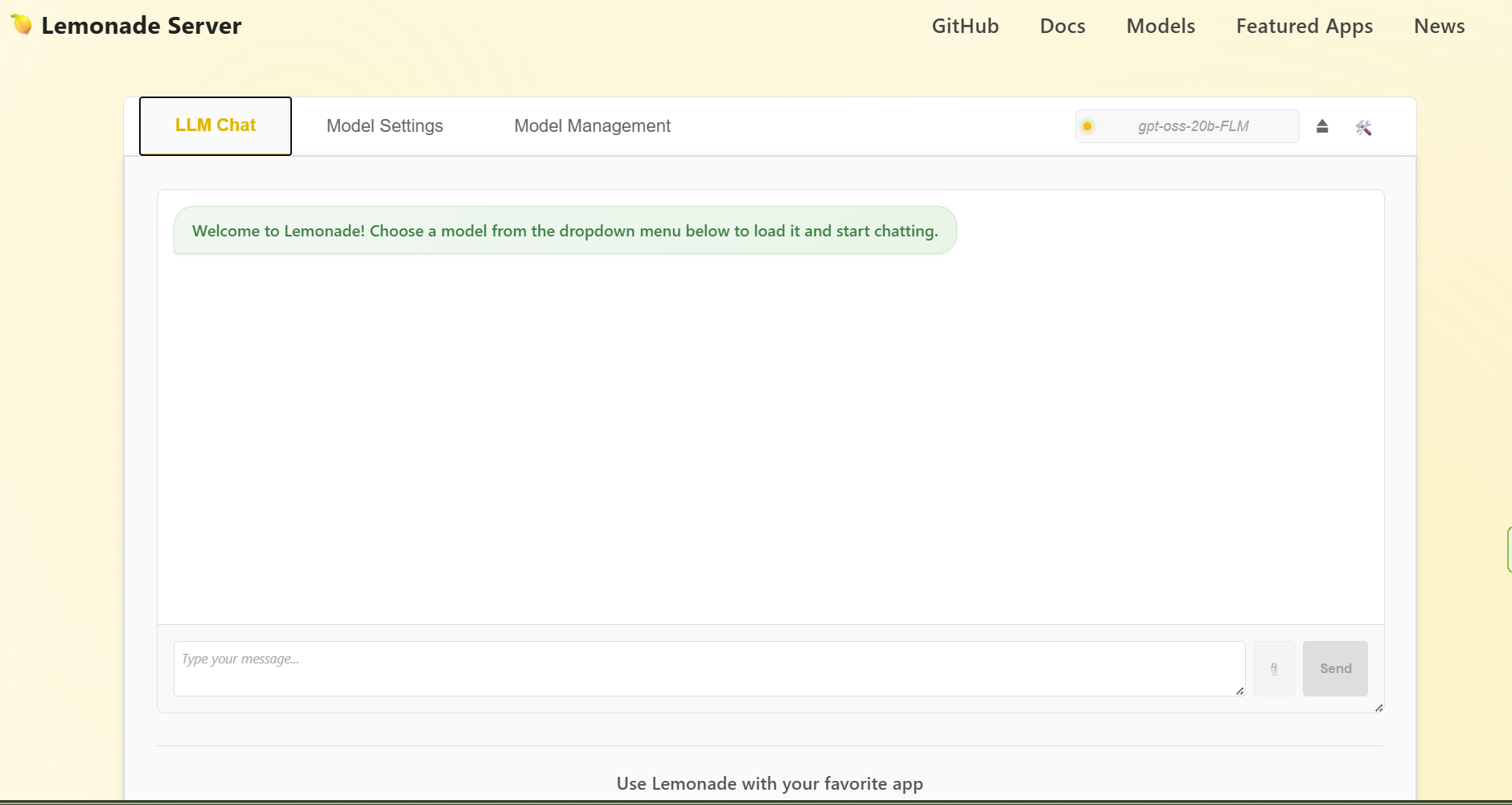The height and width of the screenshot is (805, 1512).
Task: Open the News page
Action: (1439, 26)
